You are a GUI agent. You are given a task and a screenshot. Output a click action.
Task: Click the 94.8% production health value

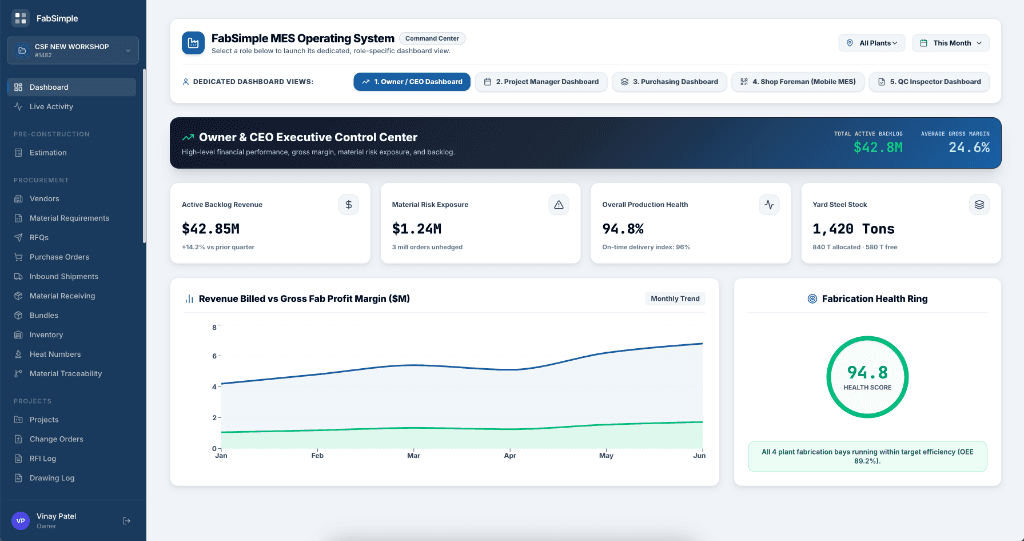click(622, 229)
